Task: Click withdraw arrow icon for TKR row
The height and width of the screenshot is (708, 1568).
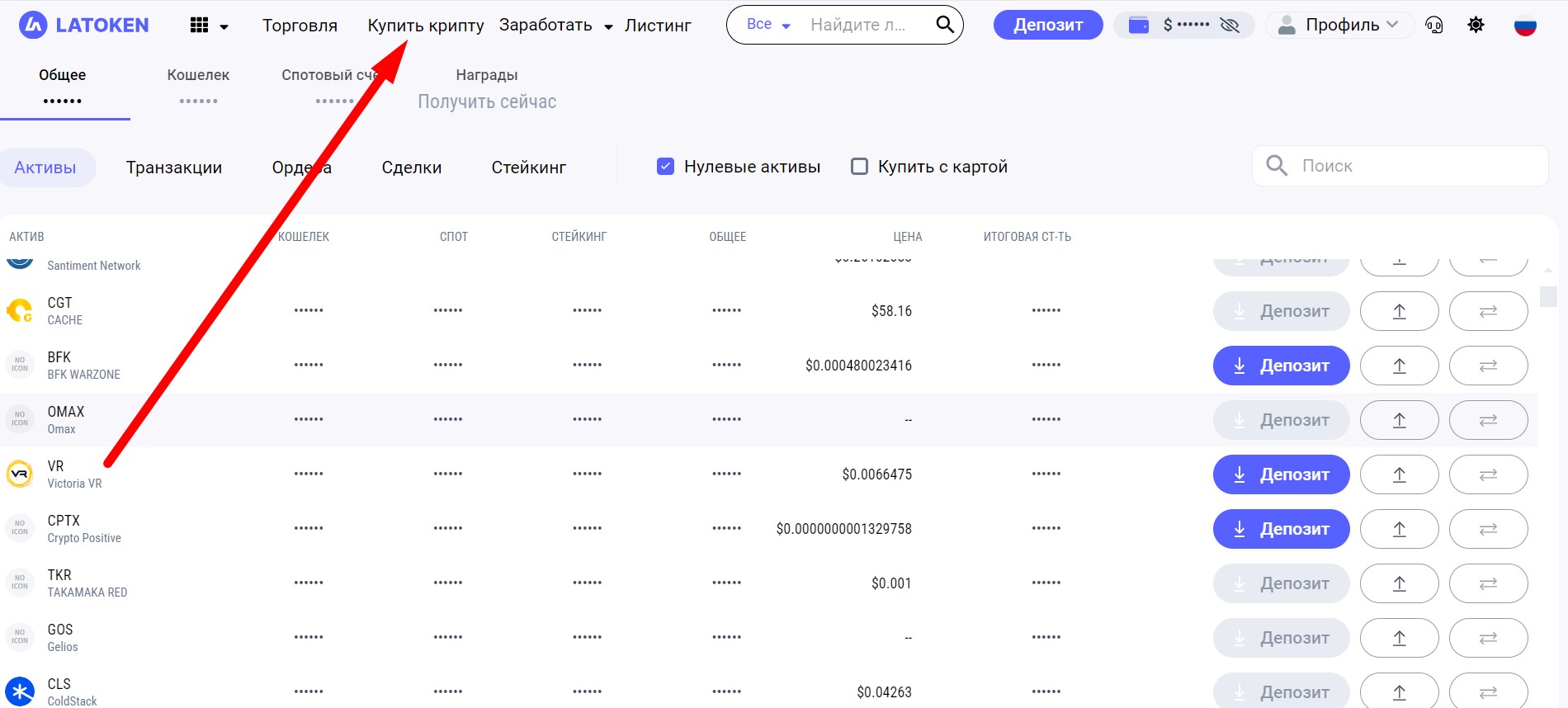Action: (1400, 583)
